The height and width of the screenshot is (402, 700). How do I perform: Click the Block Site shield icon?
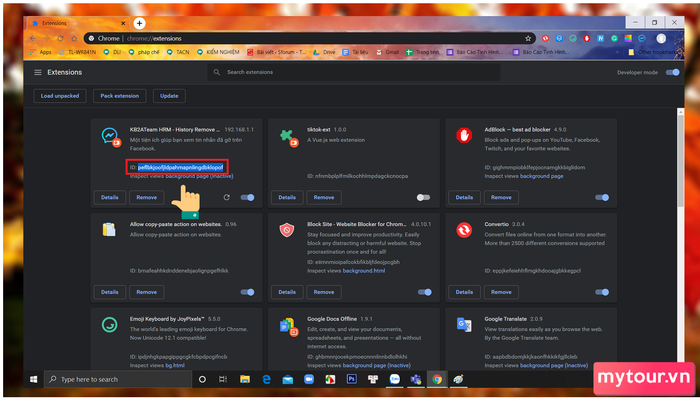click(x=287, y=230)
